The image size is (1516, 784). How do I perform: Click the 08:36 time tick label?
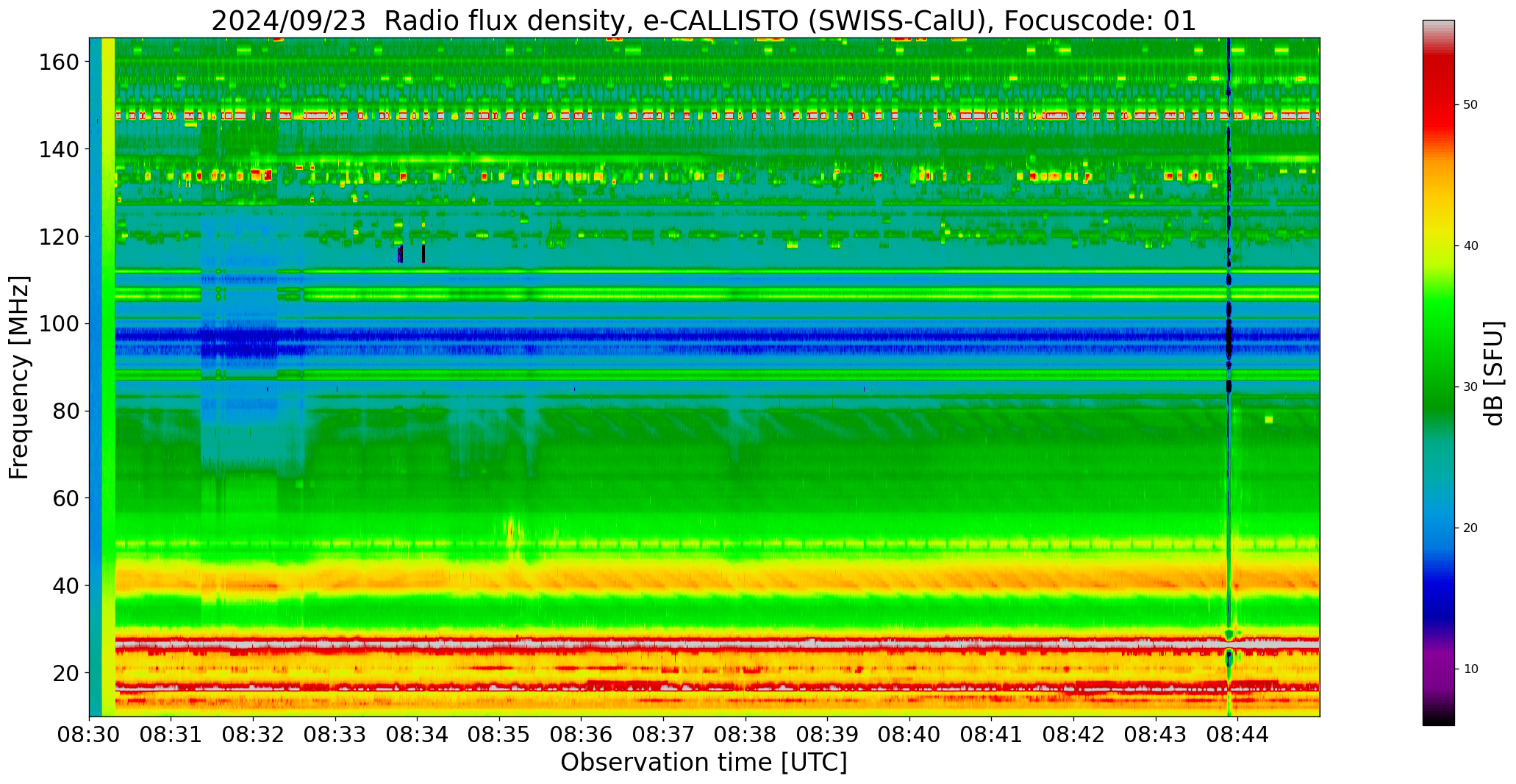[582, 735]
